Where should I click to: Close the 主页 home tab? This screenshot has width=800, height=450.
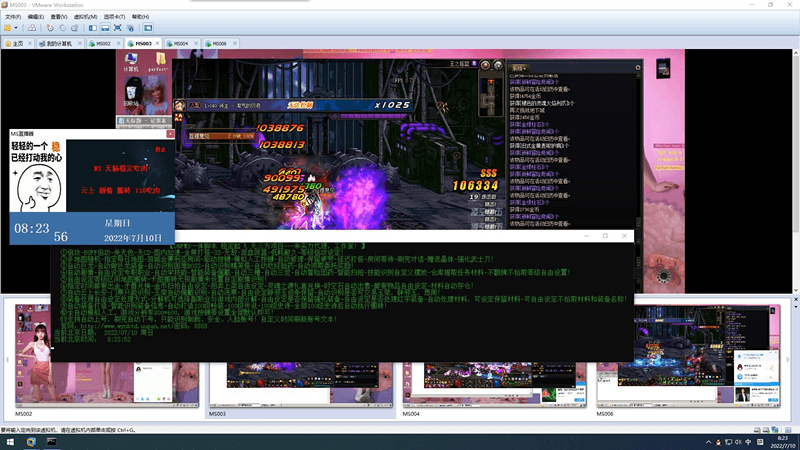[x=30, y=43]
